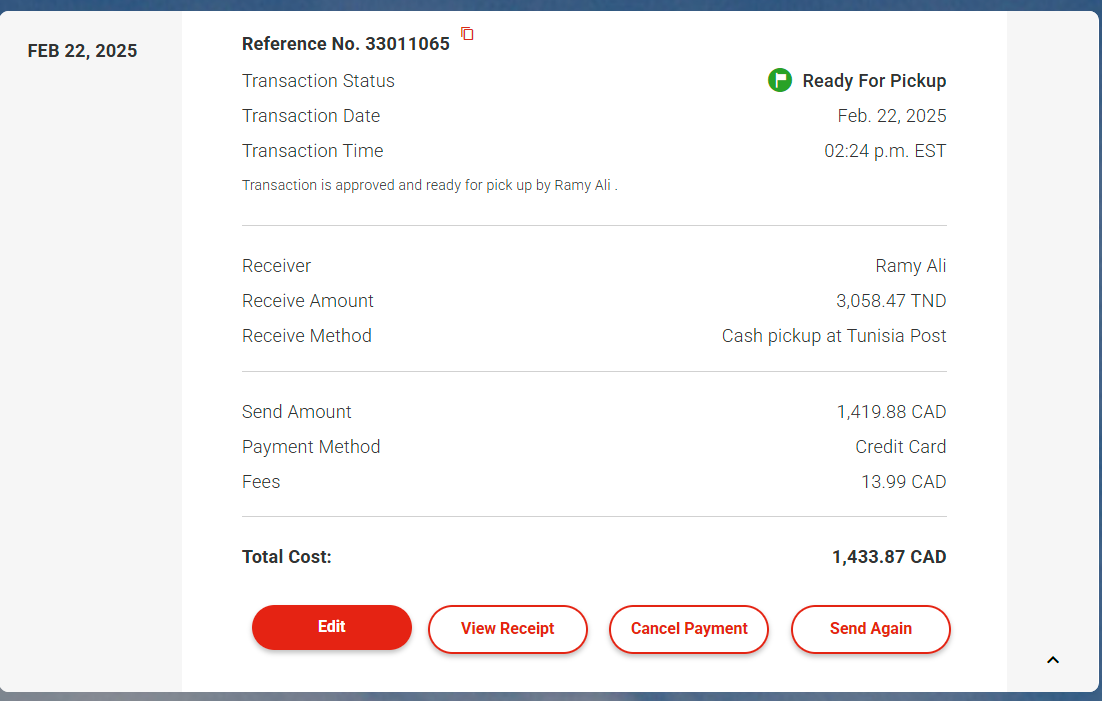Select the FEB 22, 2025 date header
This screenshot has height=701, width=1102.
coord(82,51)
